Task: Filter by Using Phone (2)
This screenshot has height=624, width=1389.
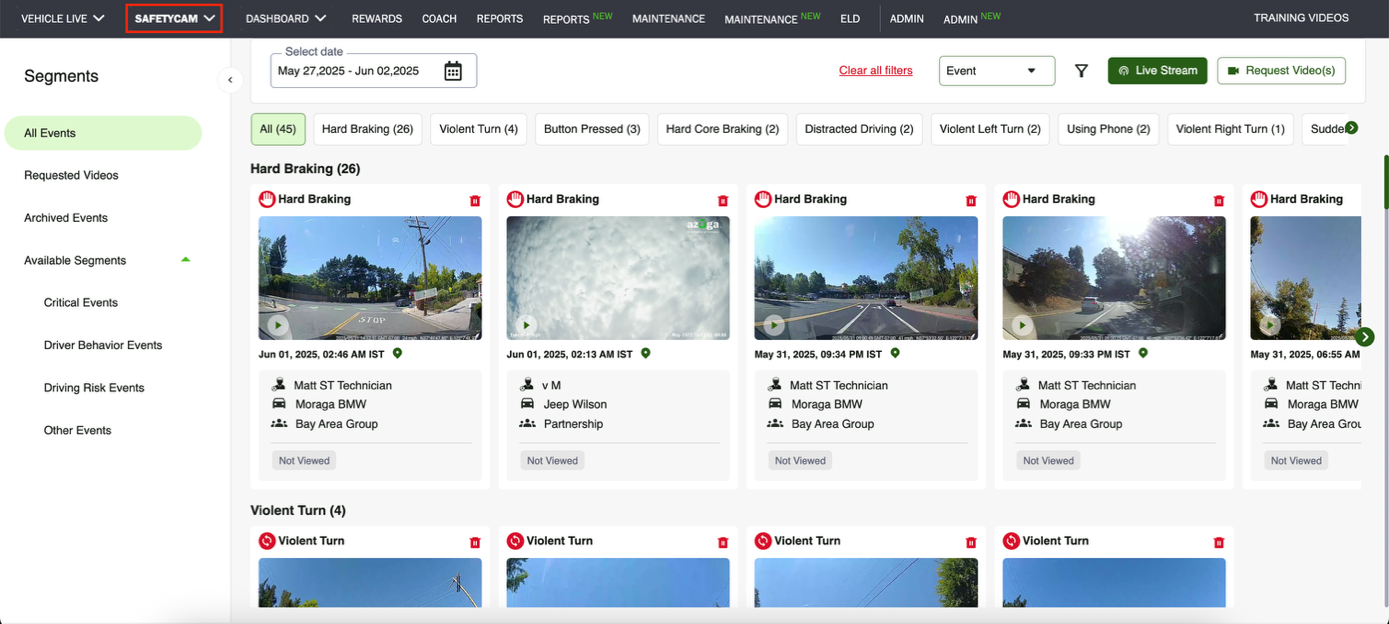Action: pos(1108,129)
